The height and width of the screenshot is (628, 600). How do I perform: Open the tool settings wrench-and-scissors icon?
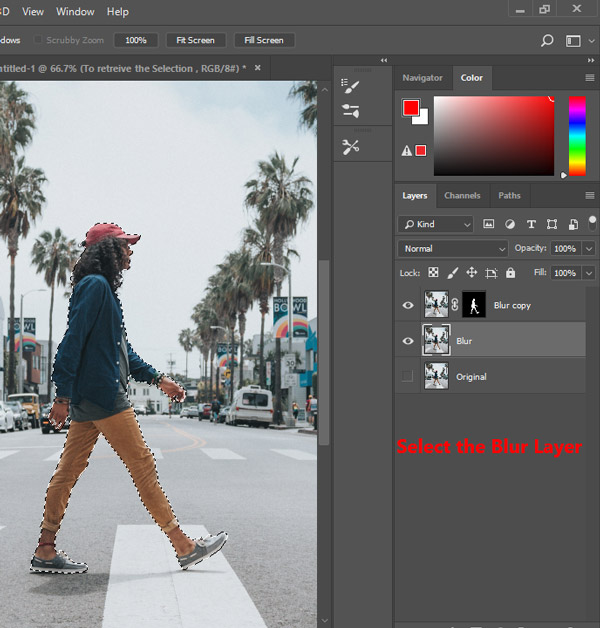(350, 147)
